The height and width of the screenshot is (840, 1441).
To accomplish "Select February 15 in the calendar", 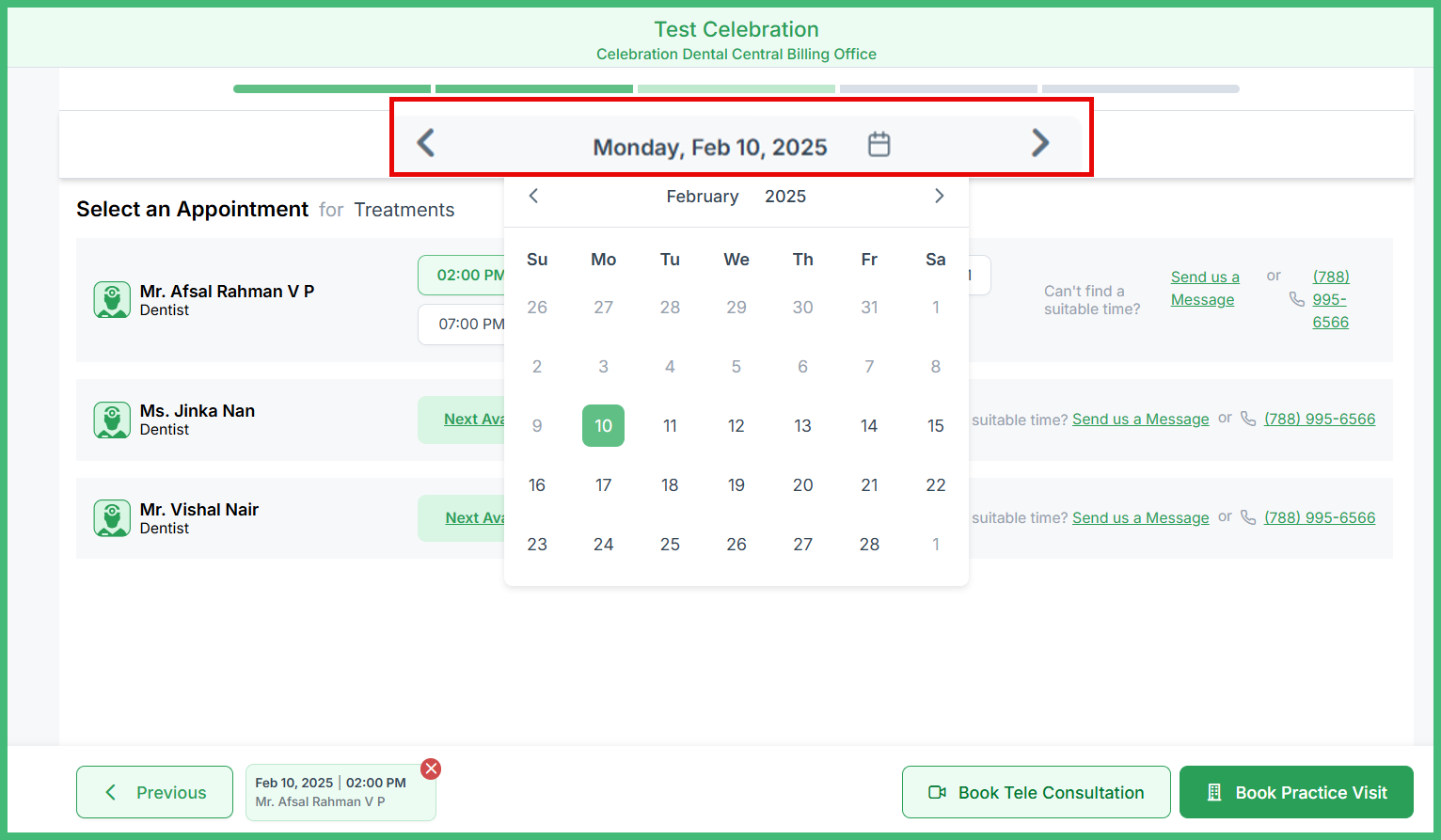I will (936, 425).
